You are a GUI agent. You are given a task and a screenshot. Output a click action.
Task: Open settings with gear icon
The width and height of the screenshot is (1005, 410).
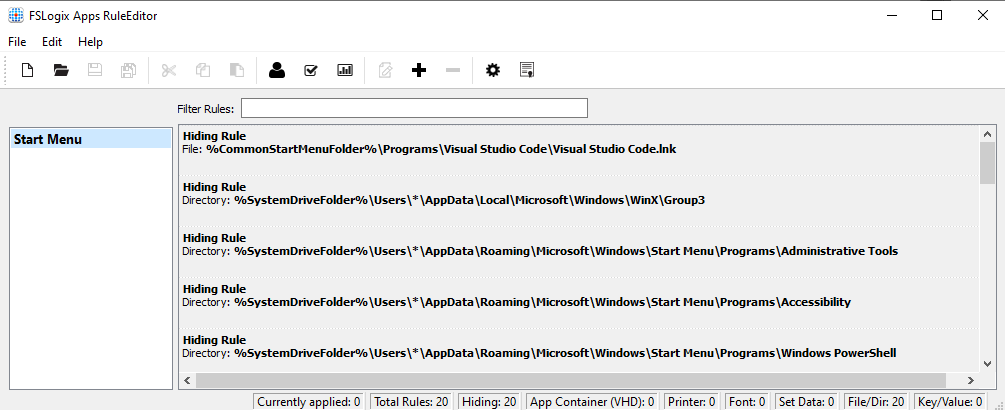(492, 70)
